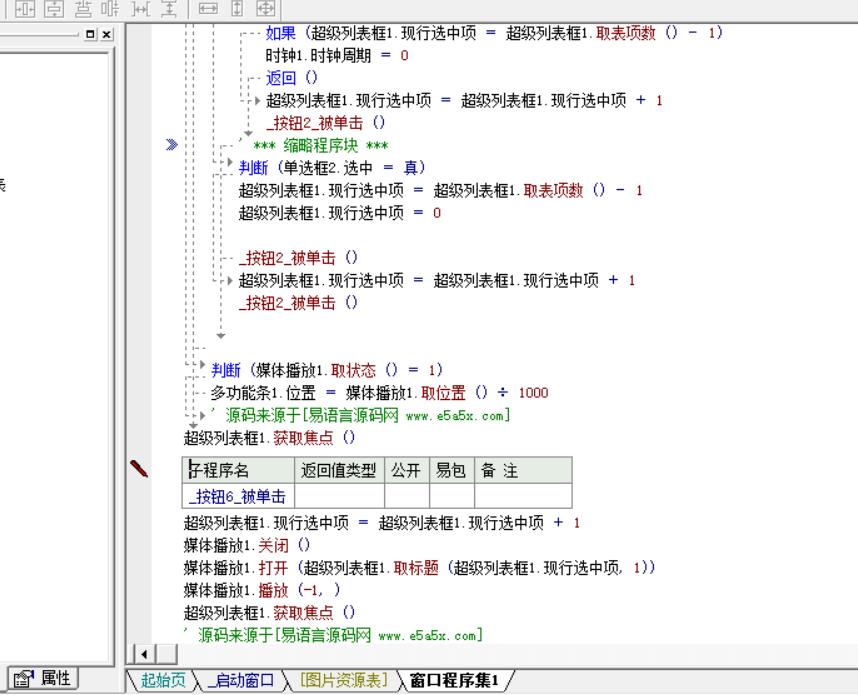
Task: Click the red pencil marker beside the subroutine table
Action: pos(138,468)
